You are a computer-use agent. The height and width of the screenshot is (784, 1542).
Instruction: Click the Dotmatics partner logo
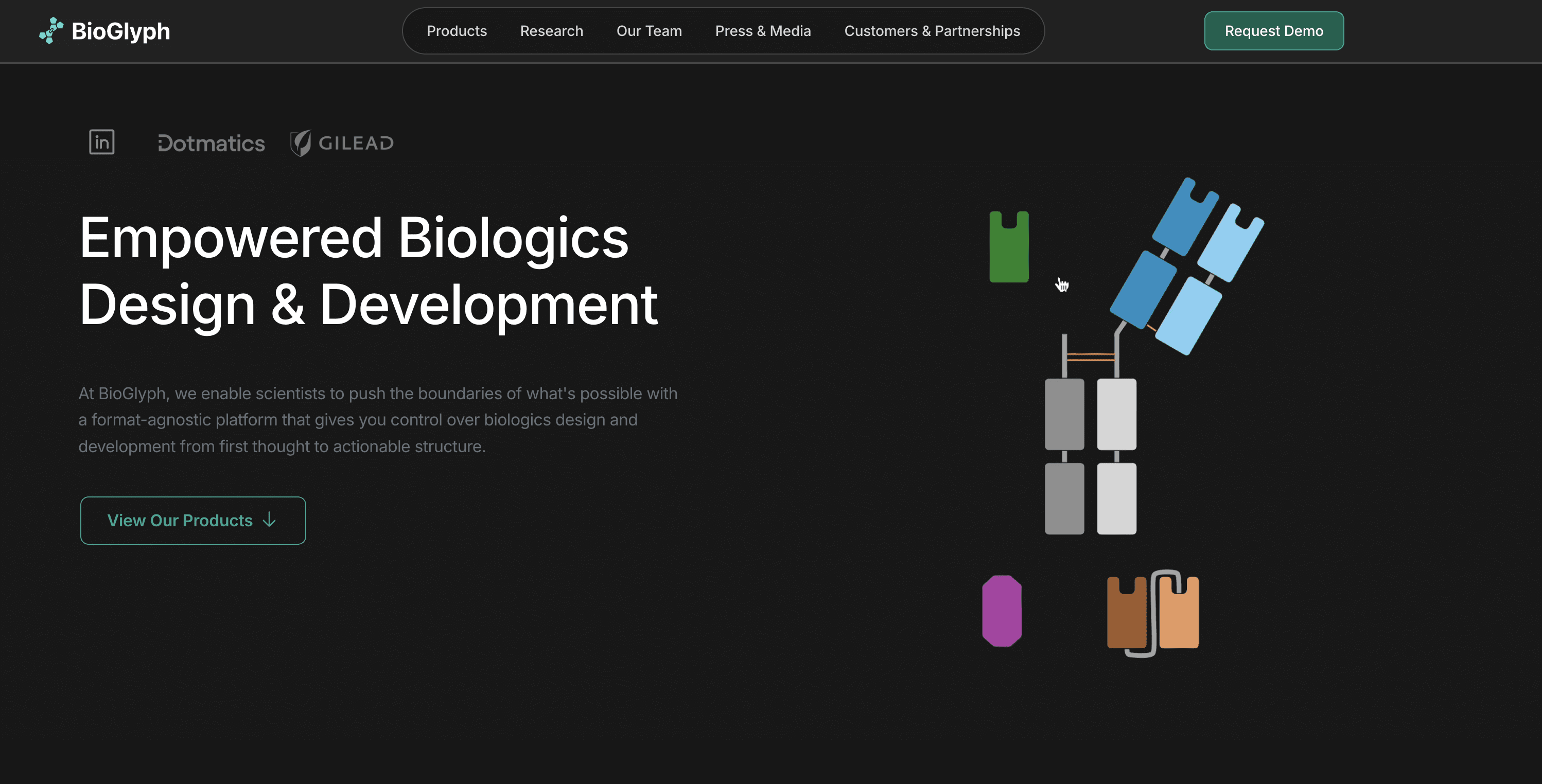pos(211,143)
